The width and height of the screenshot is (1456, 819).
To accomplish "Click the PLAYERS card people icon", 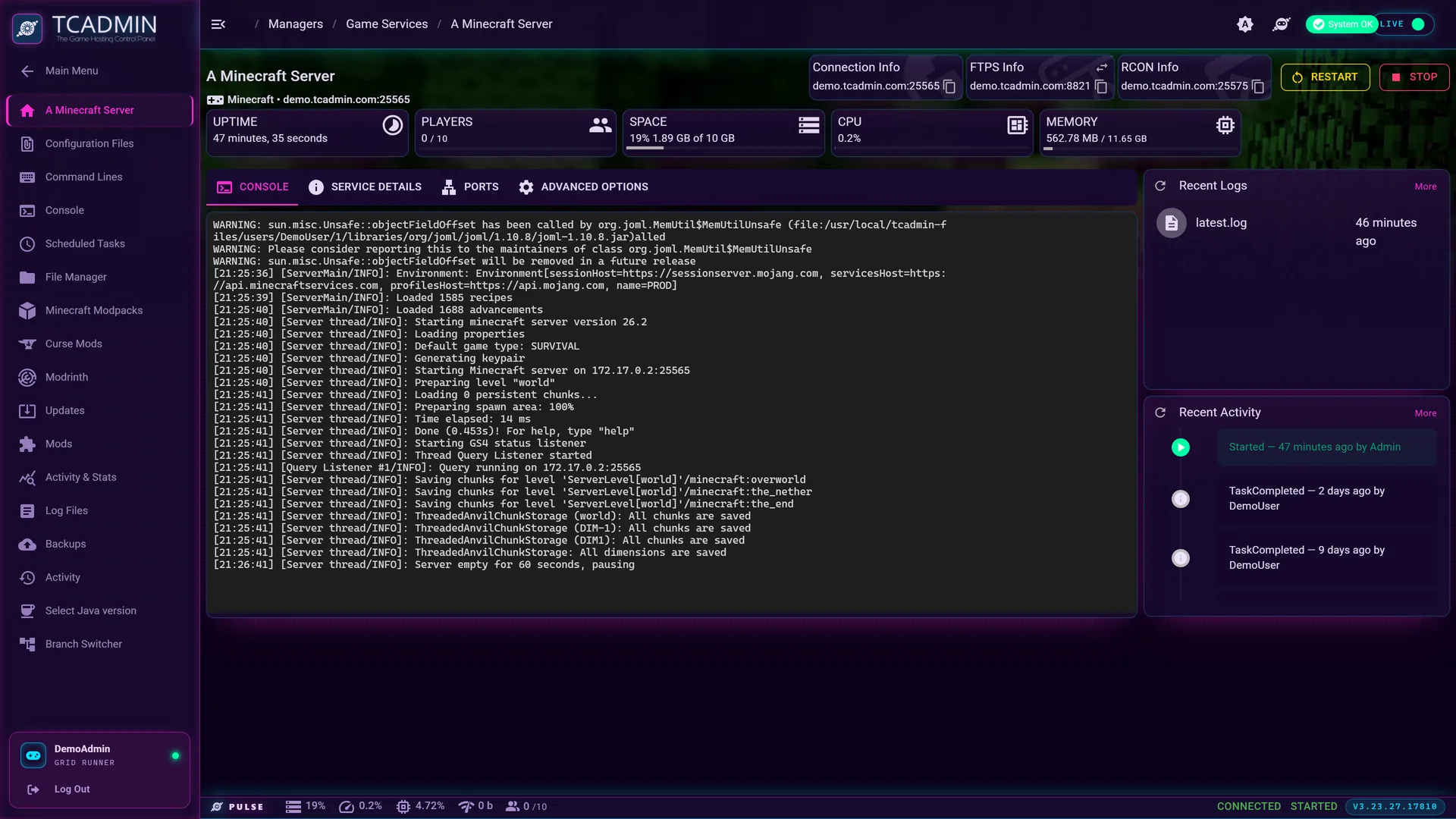I will (x=601, y=125).
